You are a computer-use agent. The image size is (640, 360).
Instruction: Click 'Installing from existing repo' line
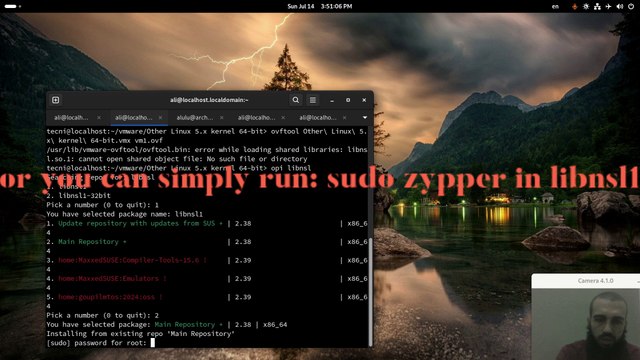pos(140,334)
